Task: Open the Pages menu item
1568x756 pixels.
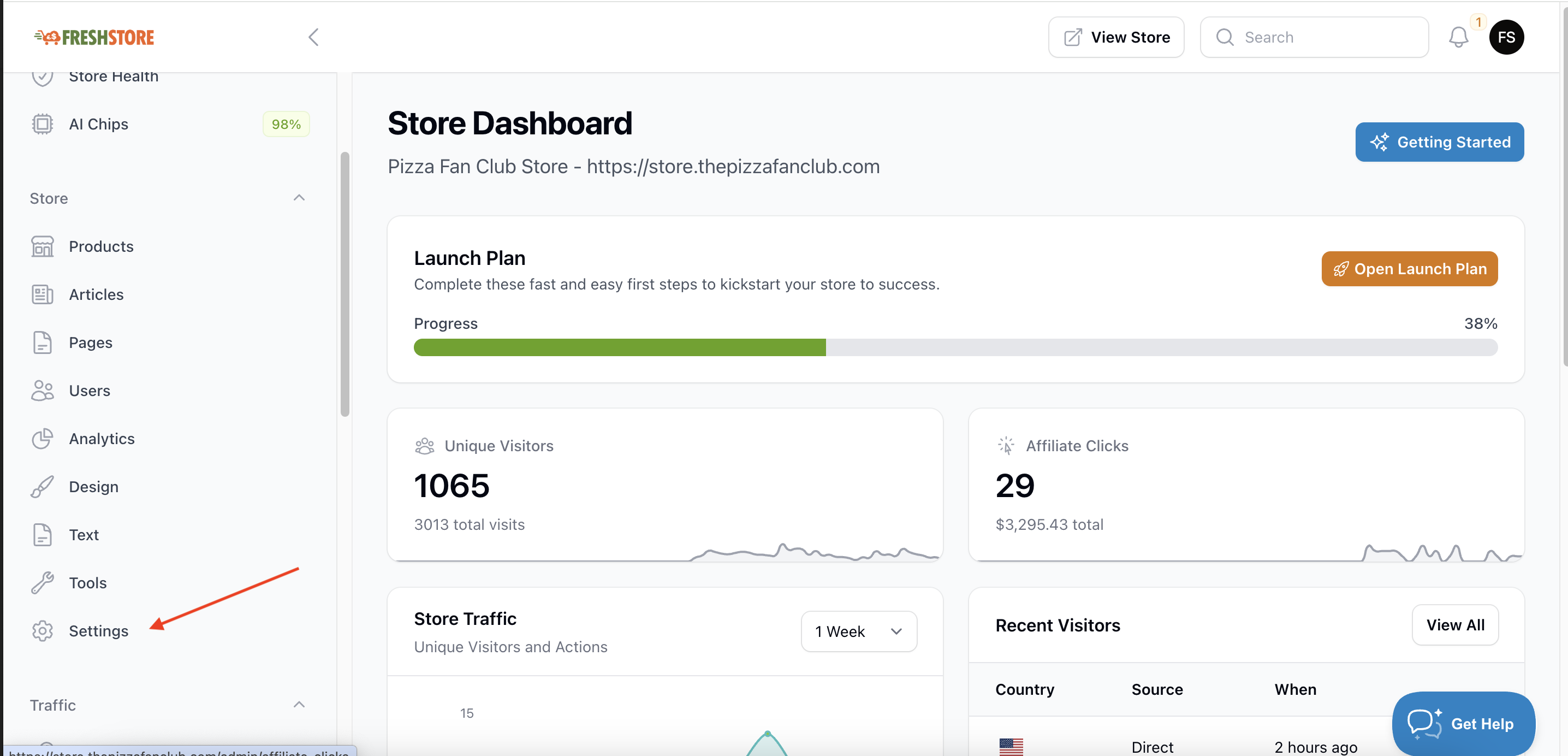Action: click(91, 343)
